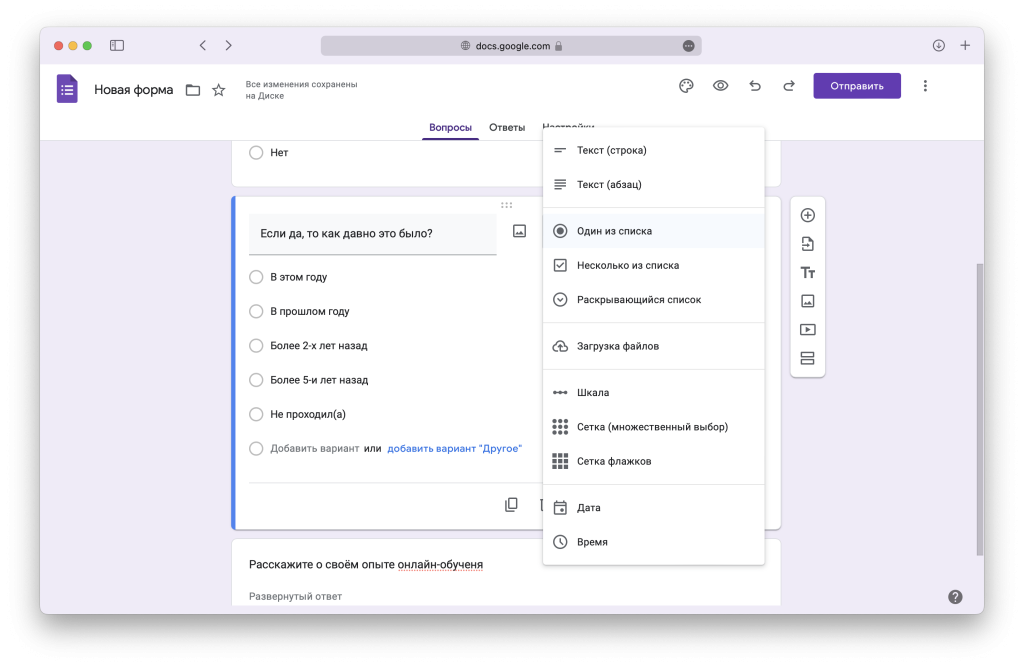Move form to folder icon
The image size is (1024, 667).
click(193, 90)
